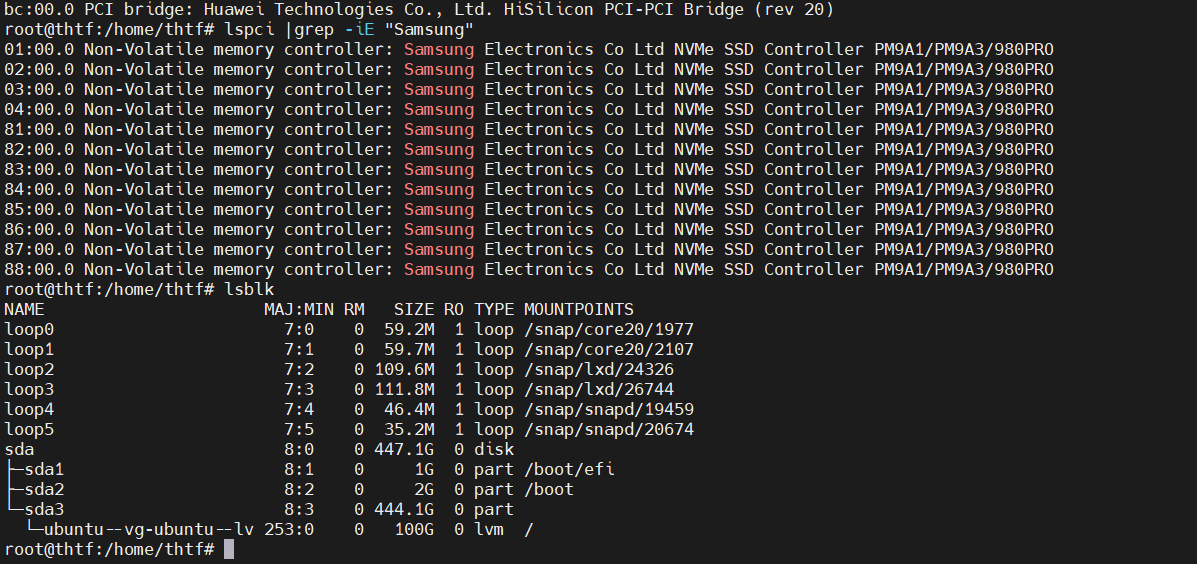Click the Huawei PCI bridge line
Viewport: 1197px width, 564px height.
419,10
